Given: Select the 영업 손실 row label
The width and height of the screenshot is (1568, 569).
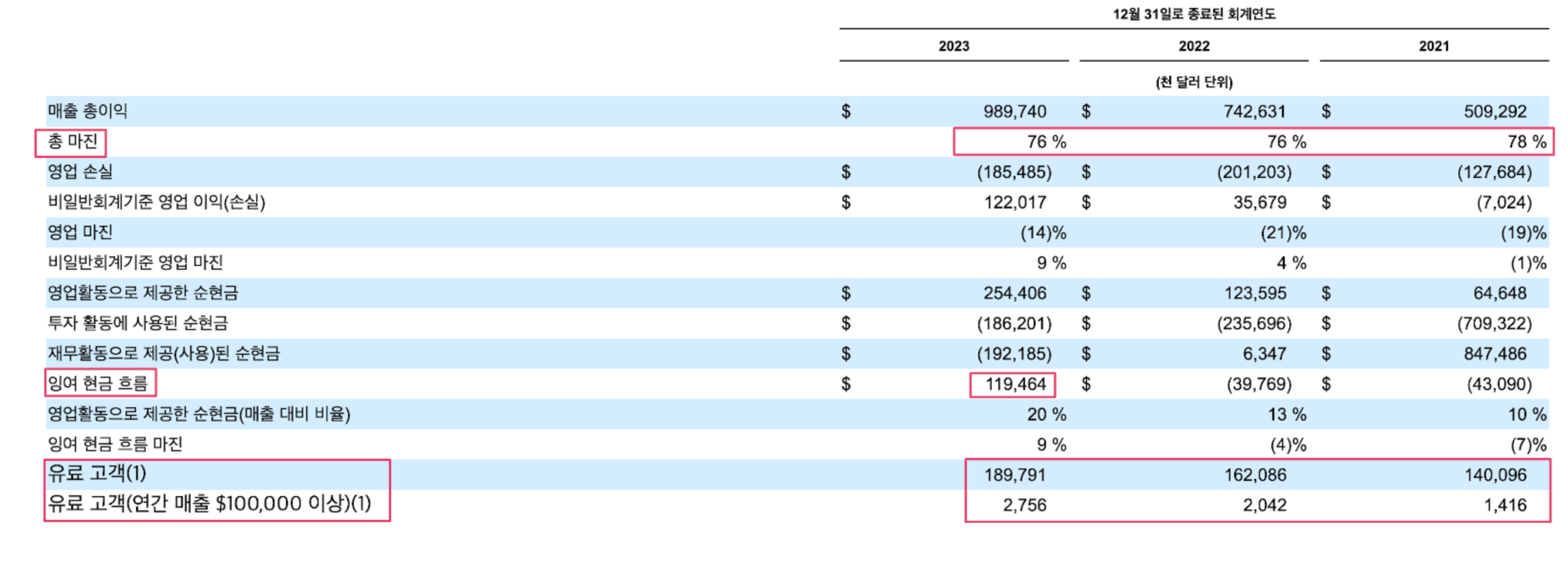Looking at the screenshot, I should (80, 172).
